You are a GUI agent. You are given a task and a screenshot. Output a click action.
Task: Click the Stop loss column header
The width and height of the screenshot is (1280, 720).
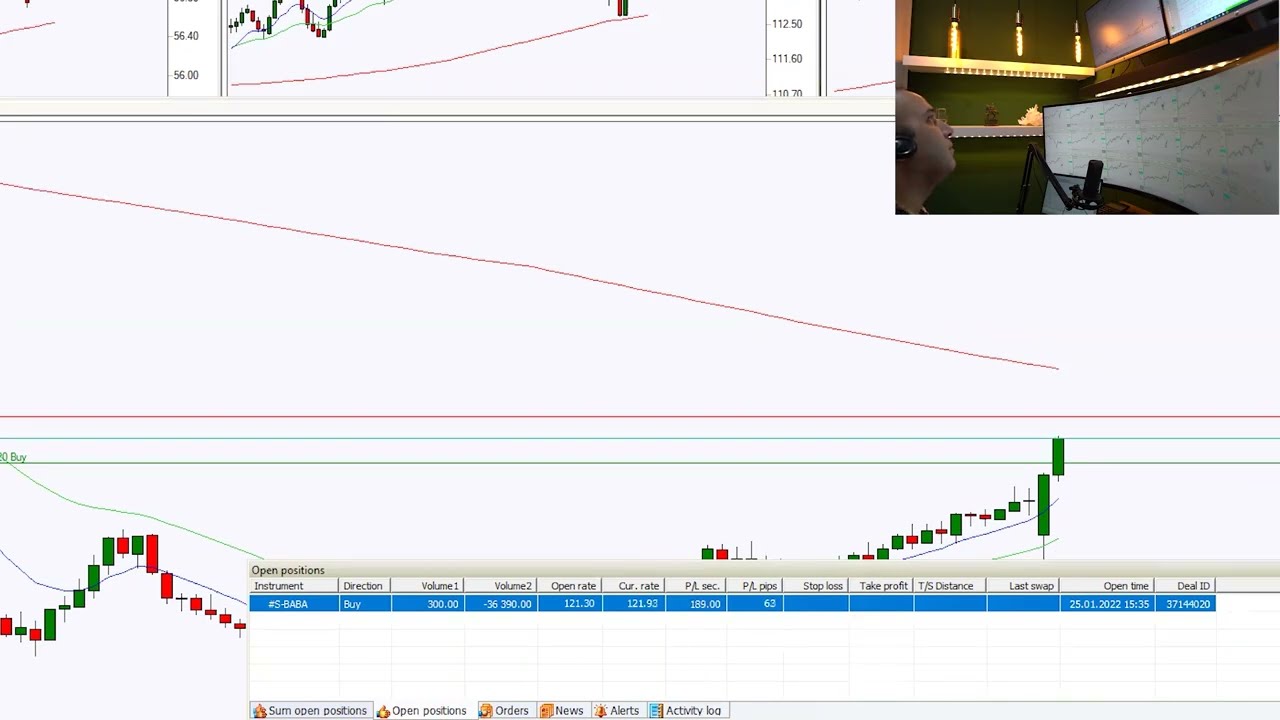tap(822, 586)
